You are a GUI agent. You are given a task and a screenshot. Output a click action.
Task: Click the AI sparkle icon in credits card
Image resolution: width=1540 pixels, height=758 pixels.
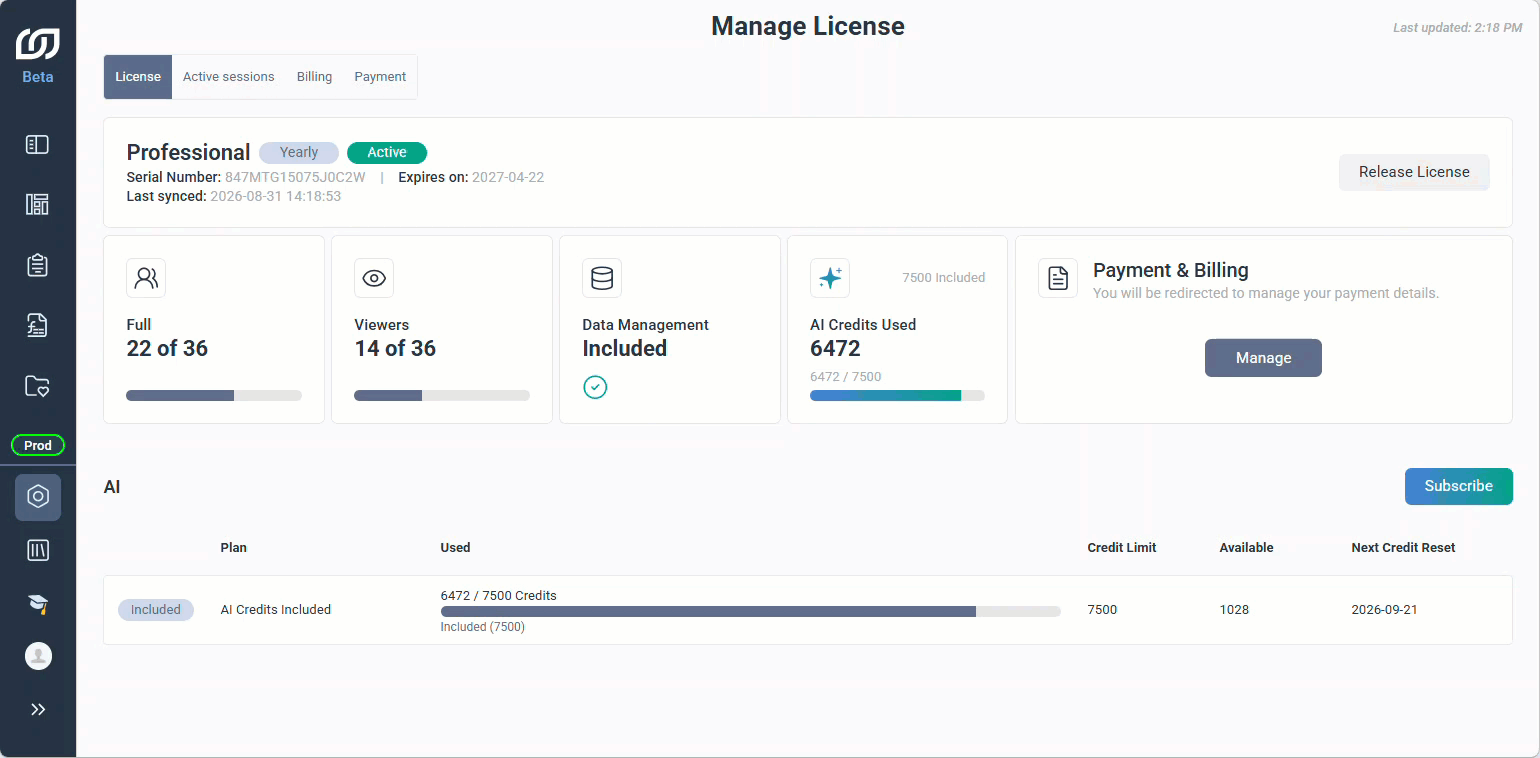pos(830,278)
